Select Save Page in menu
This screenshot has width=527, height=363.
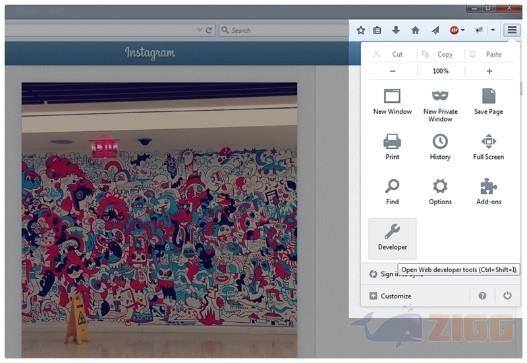489,102
